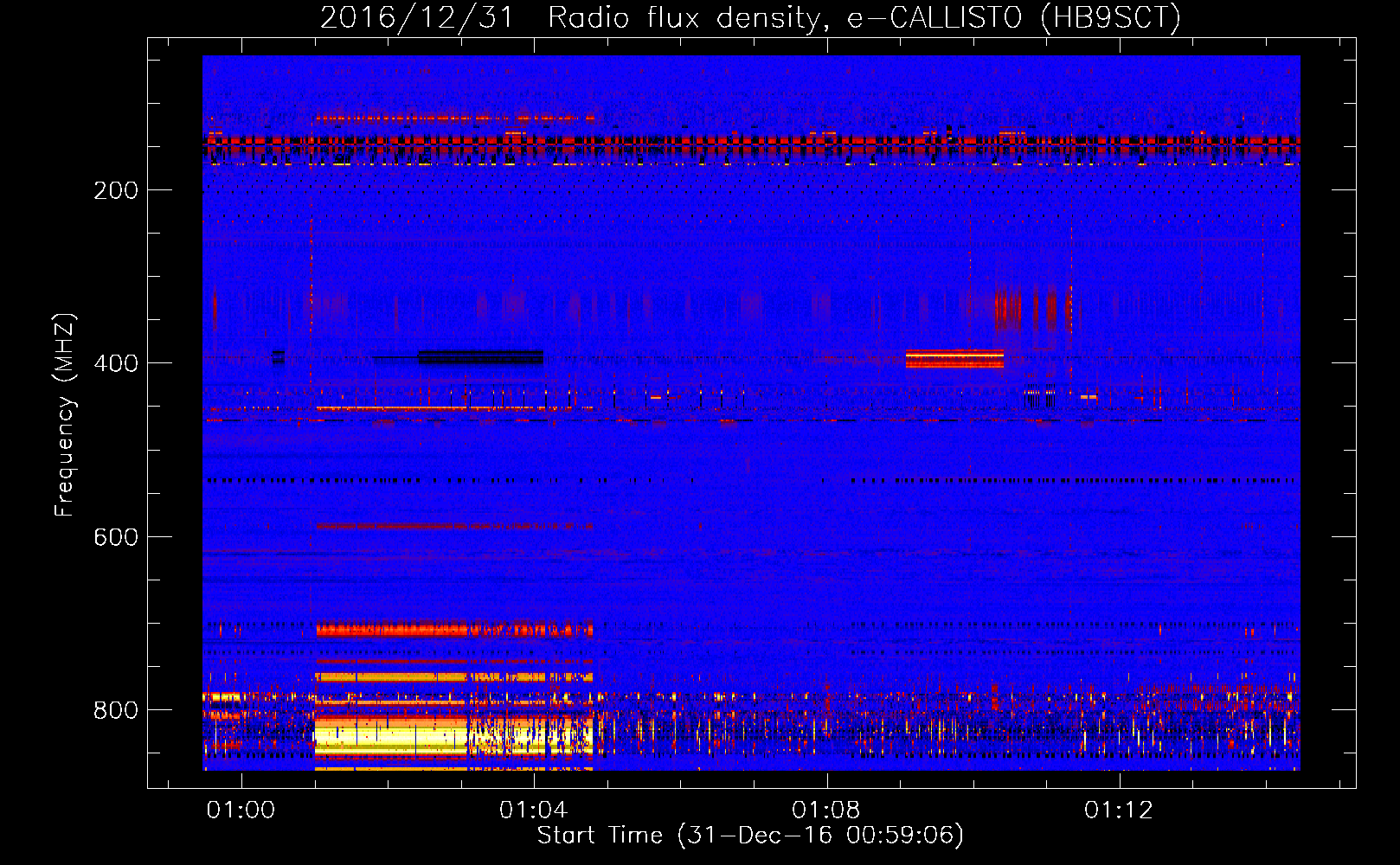Click the red-orange band near 400 MHz at 01:09

954,359
